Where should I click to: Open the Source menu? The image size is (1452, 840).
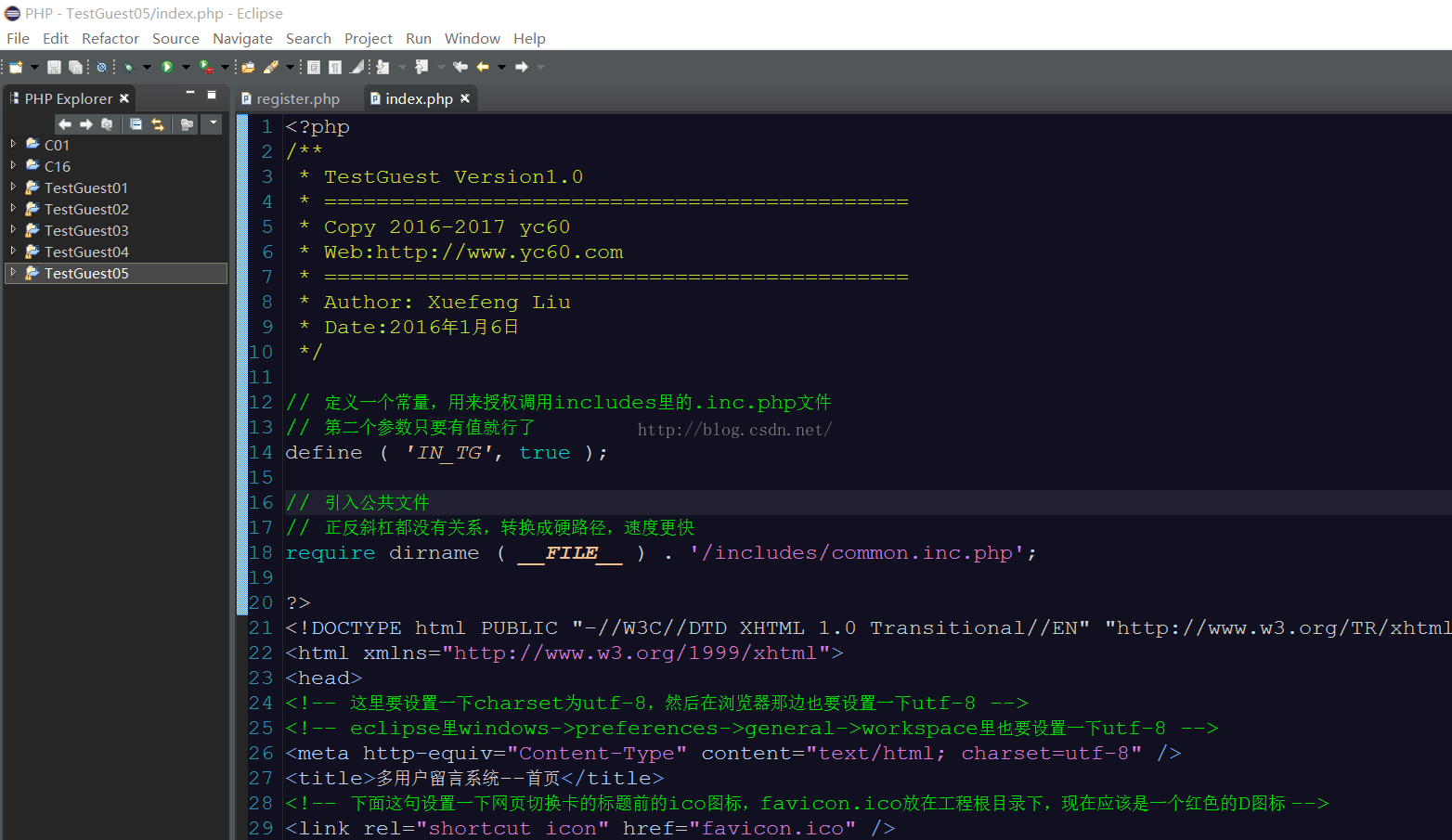point(175,38)
